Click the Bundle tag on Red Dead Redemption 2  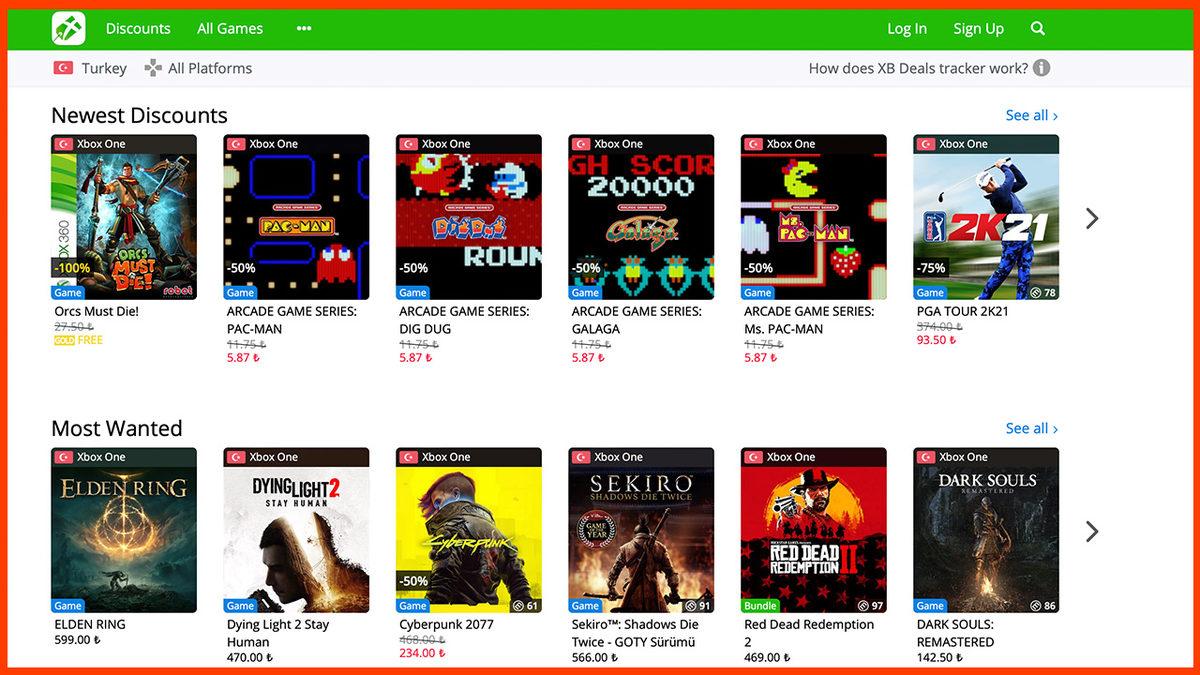[760, 606]
